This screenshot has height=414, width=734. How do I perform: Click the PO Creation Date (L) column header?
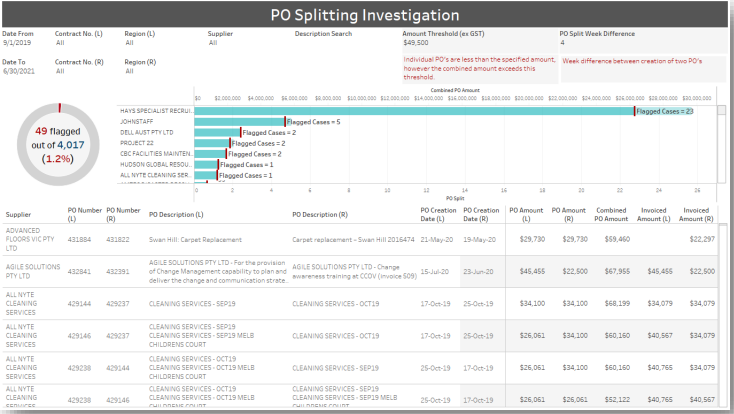click(x=438, y=214)
